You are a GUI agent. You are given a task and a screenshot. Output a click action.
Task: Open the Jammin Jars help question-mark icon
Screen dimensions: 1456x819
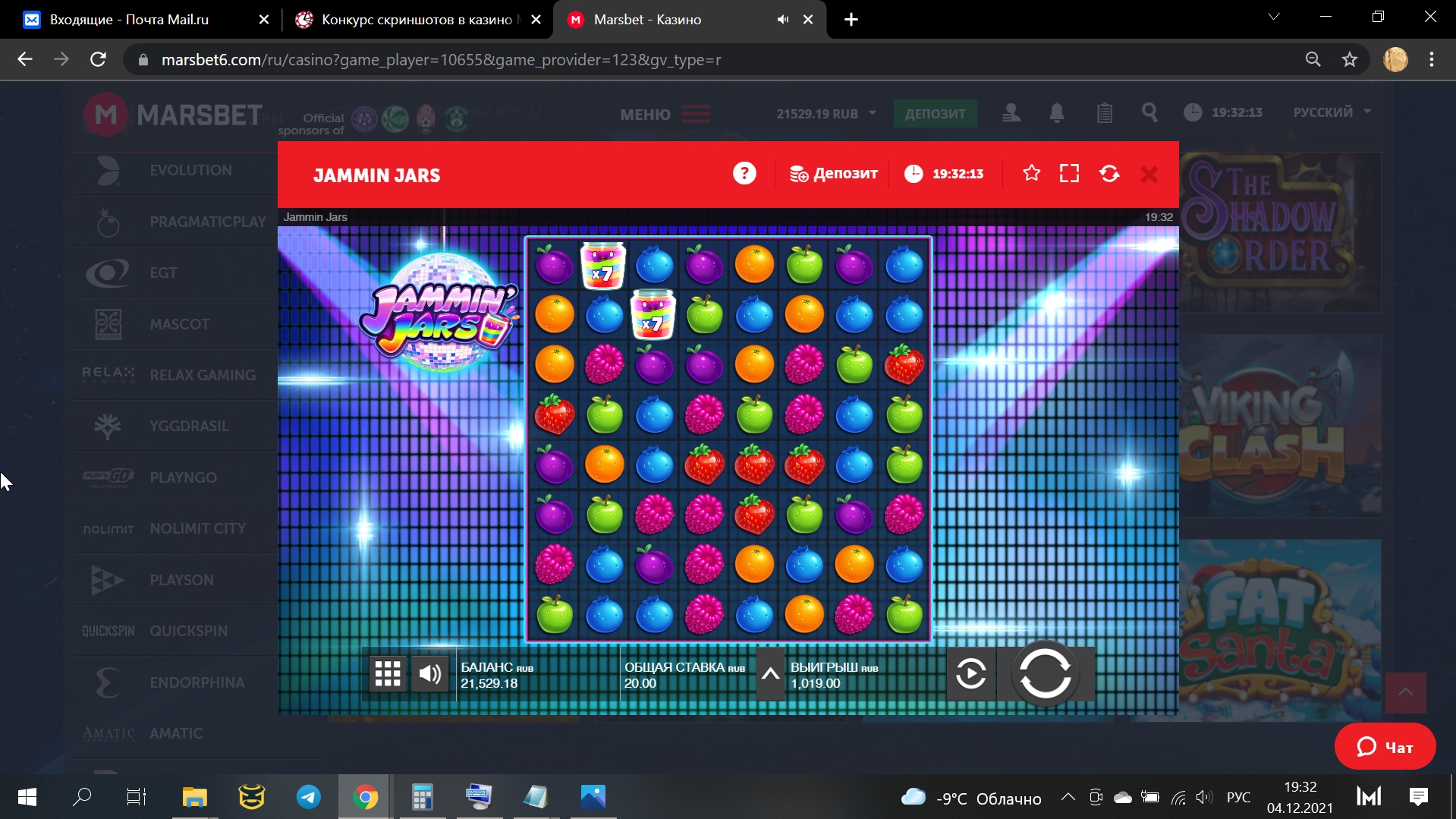pos(744,174)
